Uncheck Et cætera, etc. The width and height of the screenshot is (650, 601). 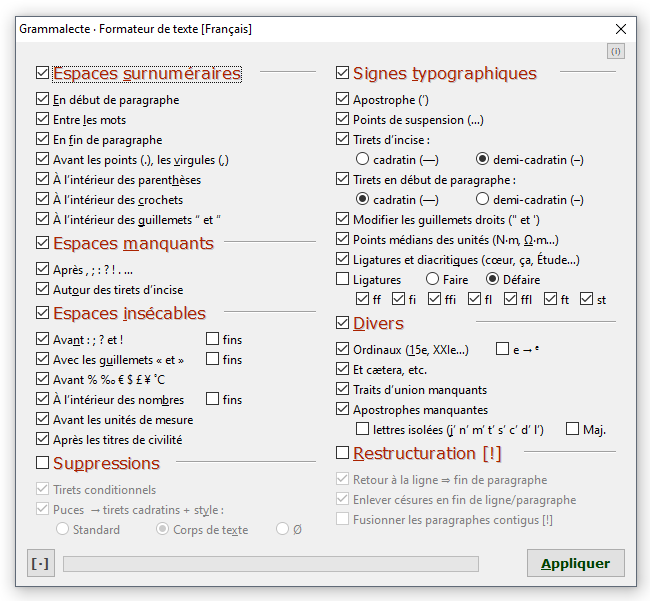[342, 368]
